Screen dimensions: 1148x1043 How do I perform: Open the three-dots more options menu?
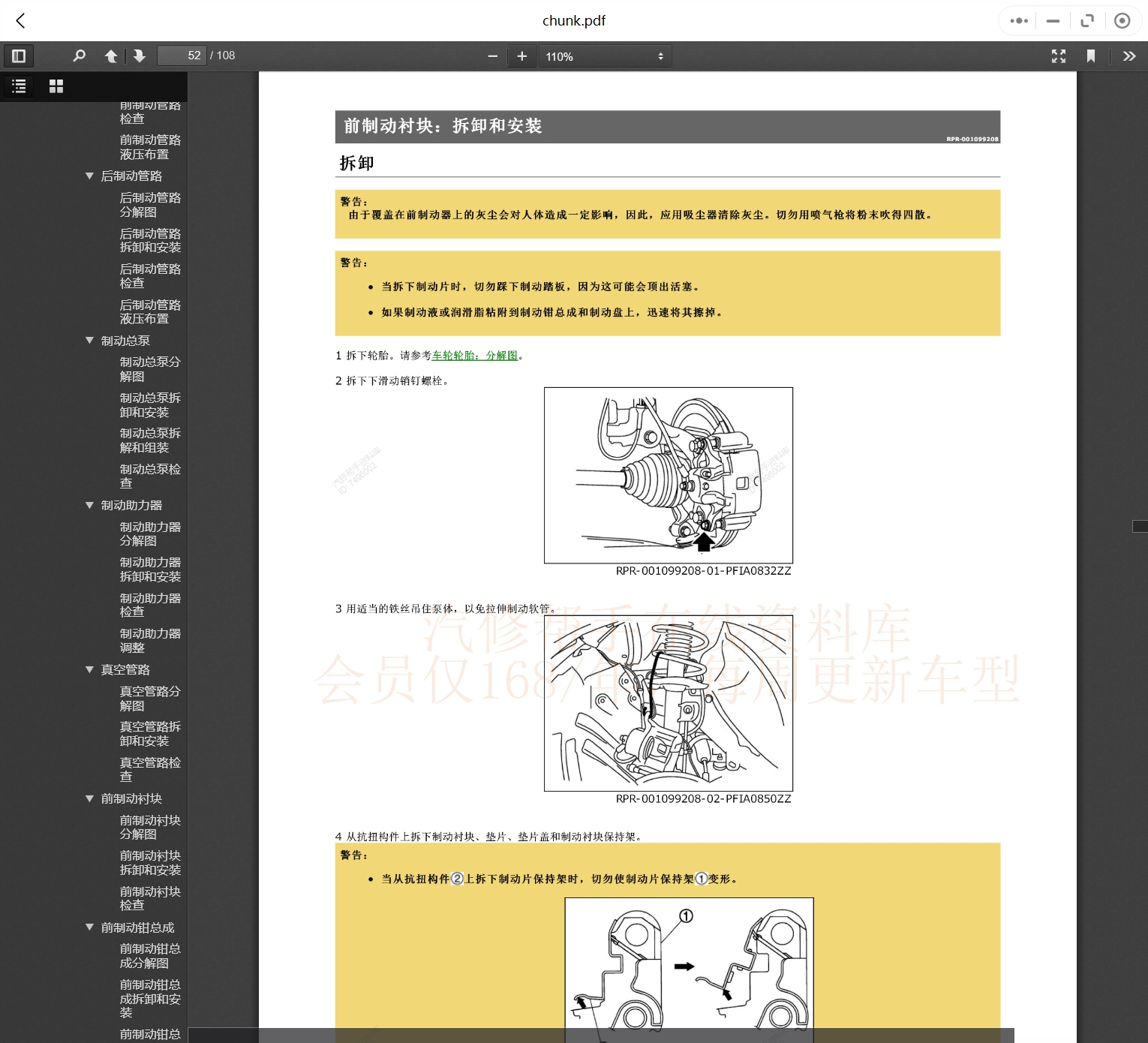1019,21
